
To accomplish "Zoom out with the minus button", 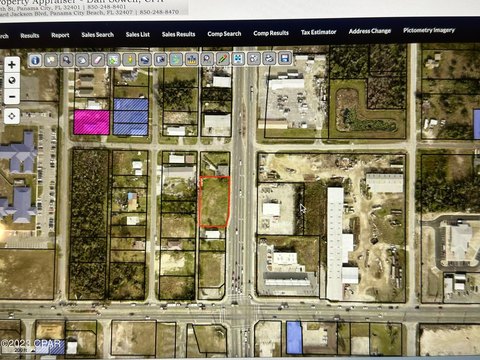I will pyautogui.click(x=12, y=97).
